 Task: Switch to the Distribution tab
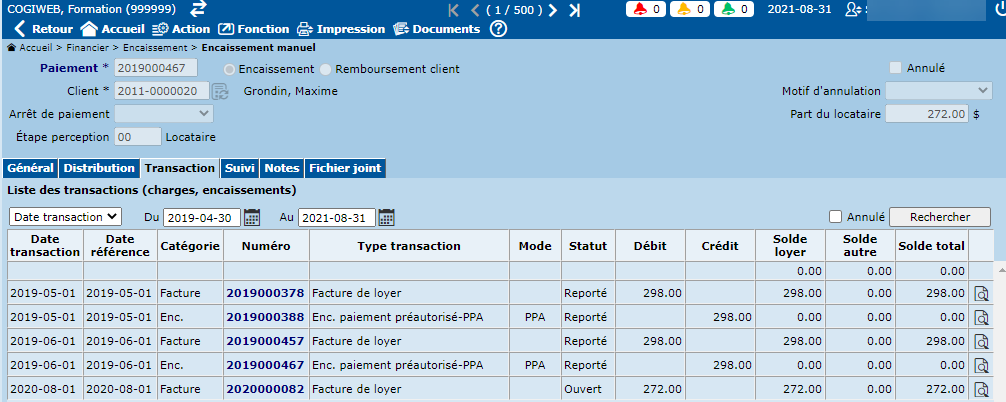99,168
